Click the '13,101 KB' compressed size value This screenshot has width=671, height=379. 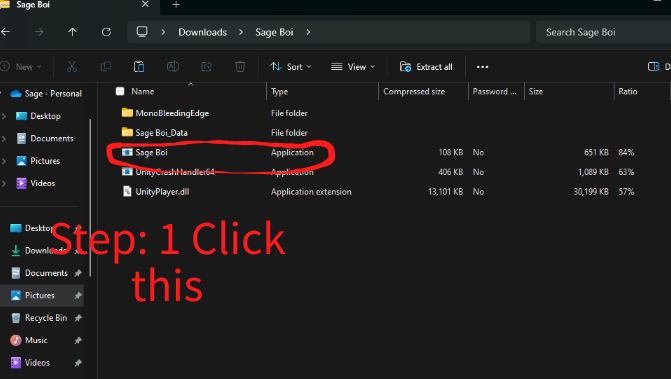point(445,192)
